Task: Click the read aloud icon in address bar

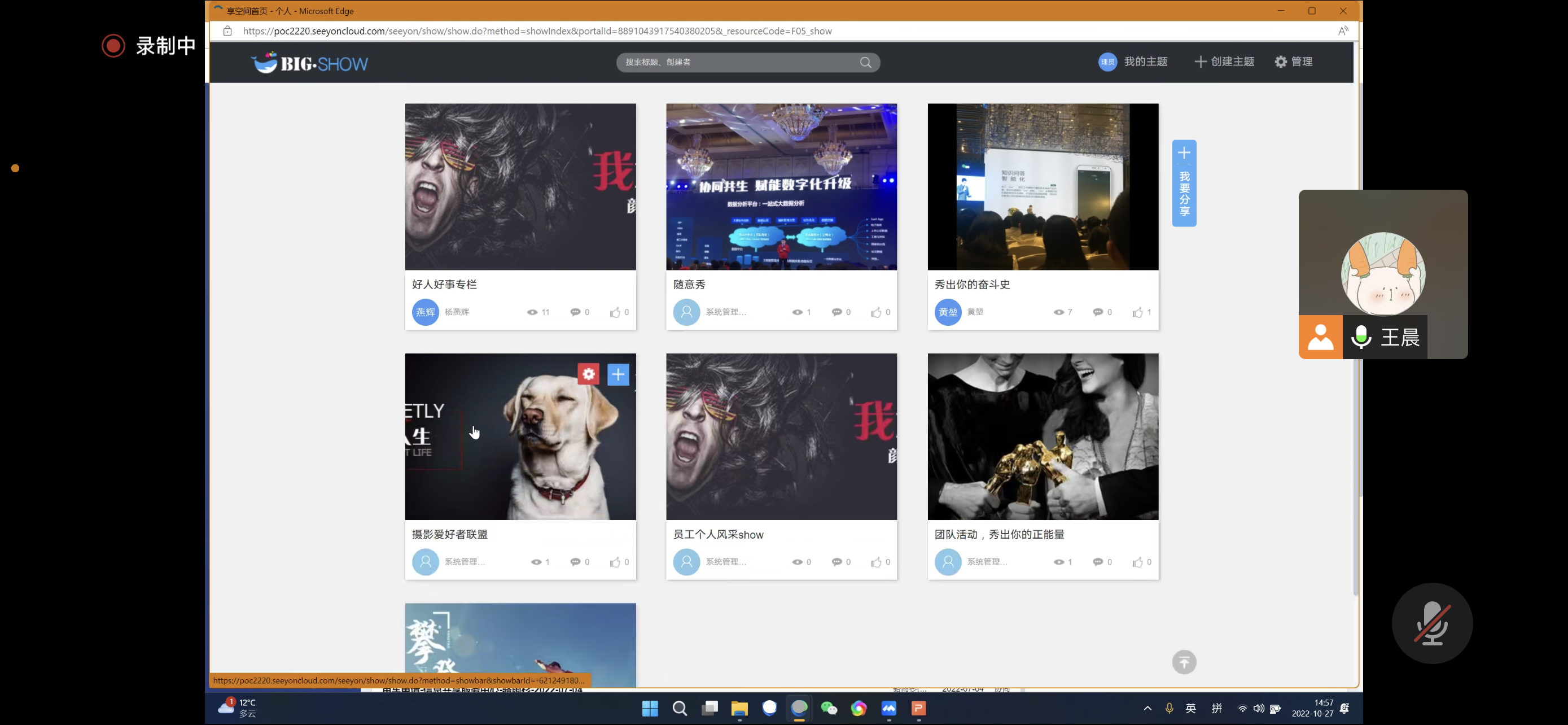Action: click(1343, 31)
